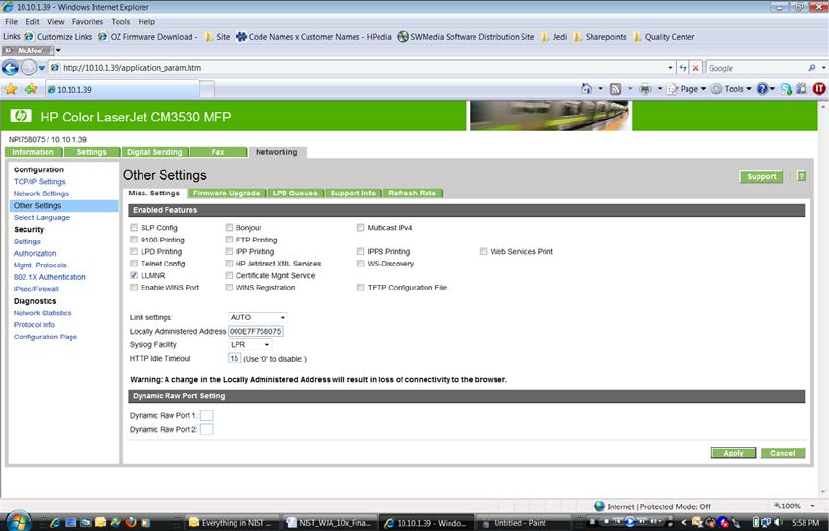Expand the recent pages arrow next to forward button
The width and height of the screenshot is (829, 531).
point(42,68)
